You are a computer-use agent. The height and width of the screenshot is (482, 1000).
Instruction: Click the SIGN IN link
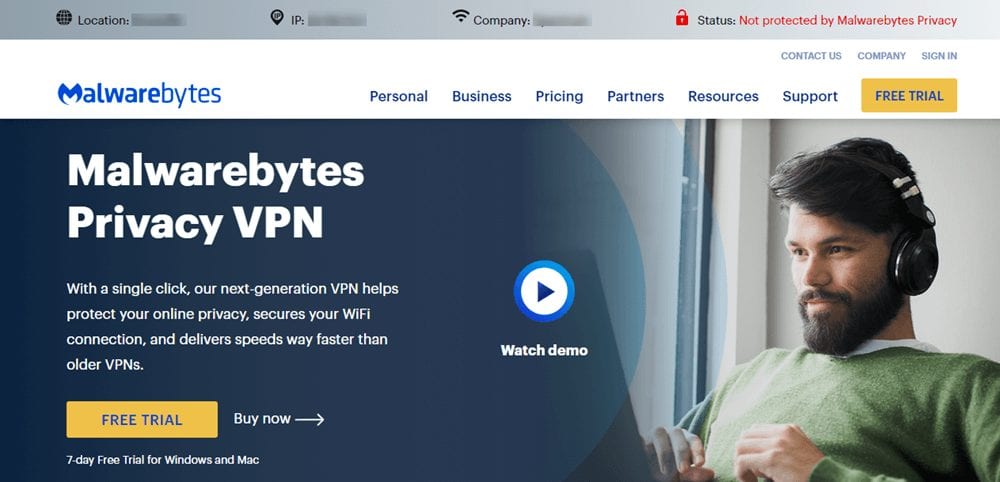[939, 56]
